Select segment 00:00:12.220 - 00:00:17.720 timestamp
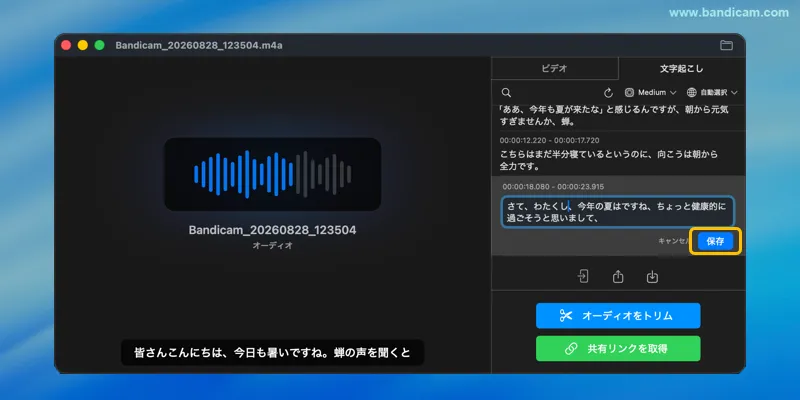The width and height of the screenshot is (800, 400). (x=549, y=140)
